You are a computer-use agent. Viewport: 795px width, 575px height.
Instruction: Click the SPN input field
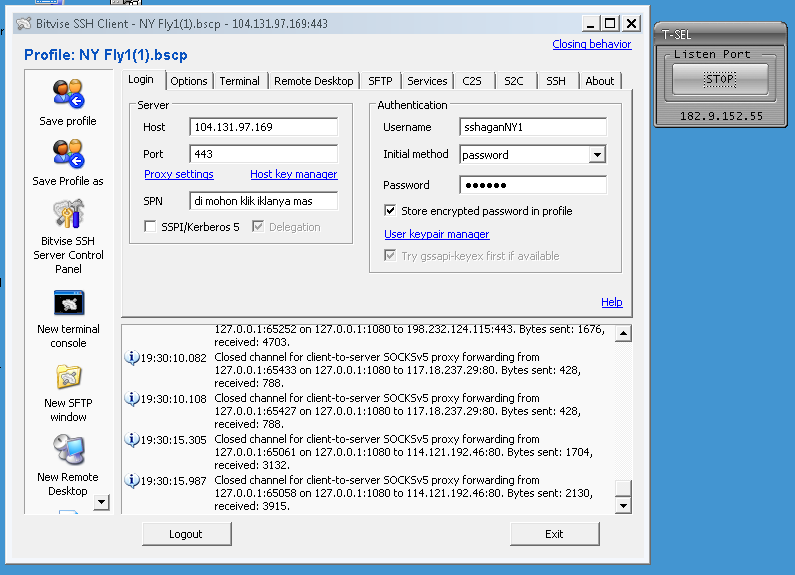coord(263,201)
